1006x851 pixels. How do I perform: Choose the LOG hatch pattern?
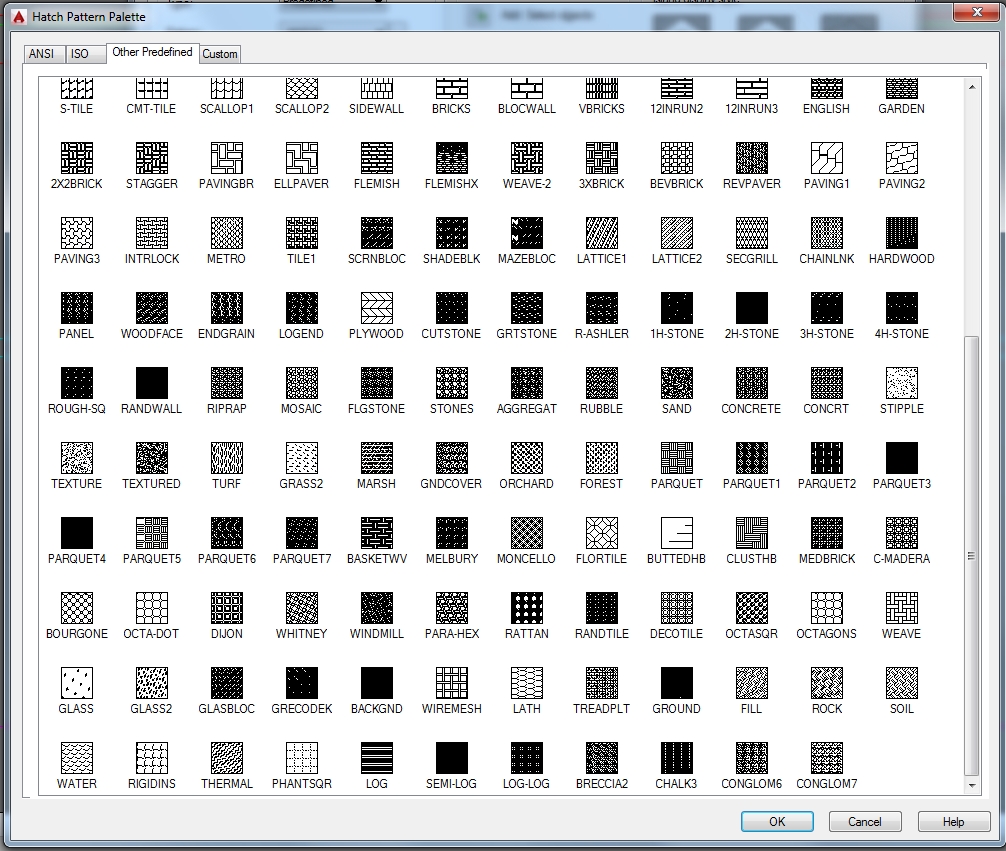(x=377, y=759)
